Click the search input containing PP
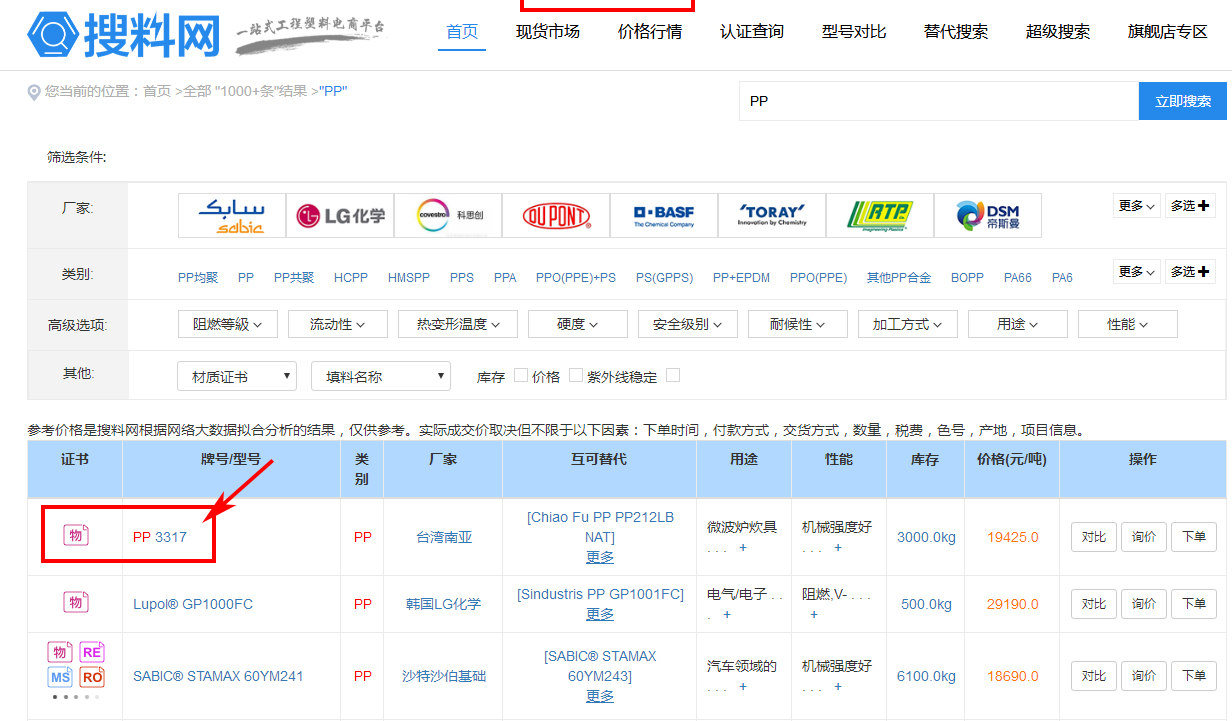 tap(939, 101)
